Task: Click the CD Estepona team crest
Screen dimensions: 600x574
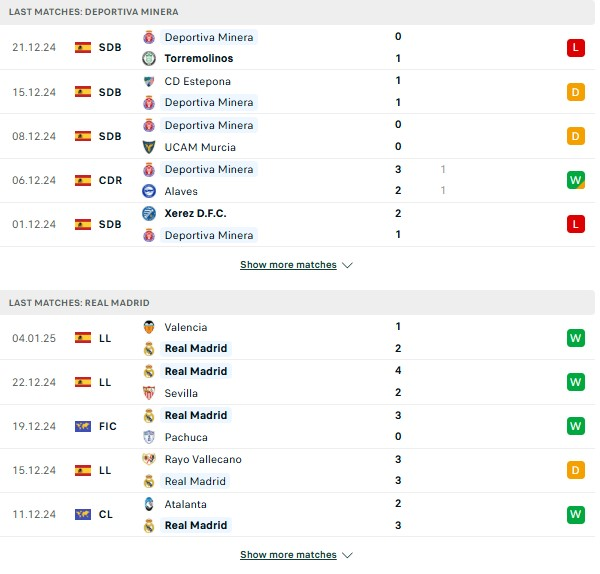Action: (149, 81)
